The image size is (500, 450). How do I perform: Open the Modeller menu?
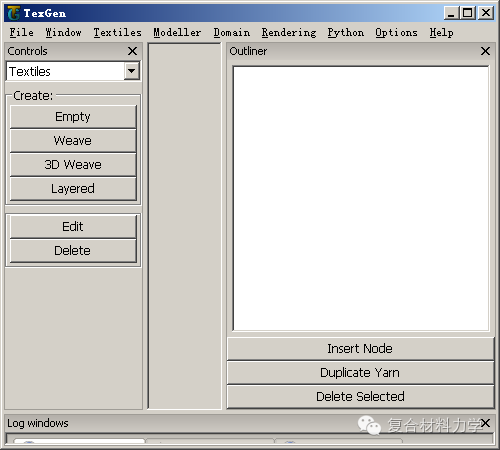tap(177, 32)
